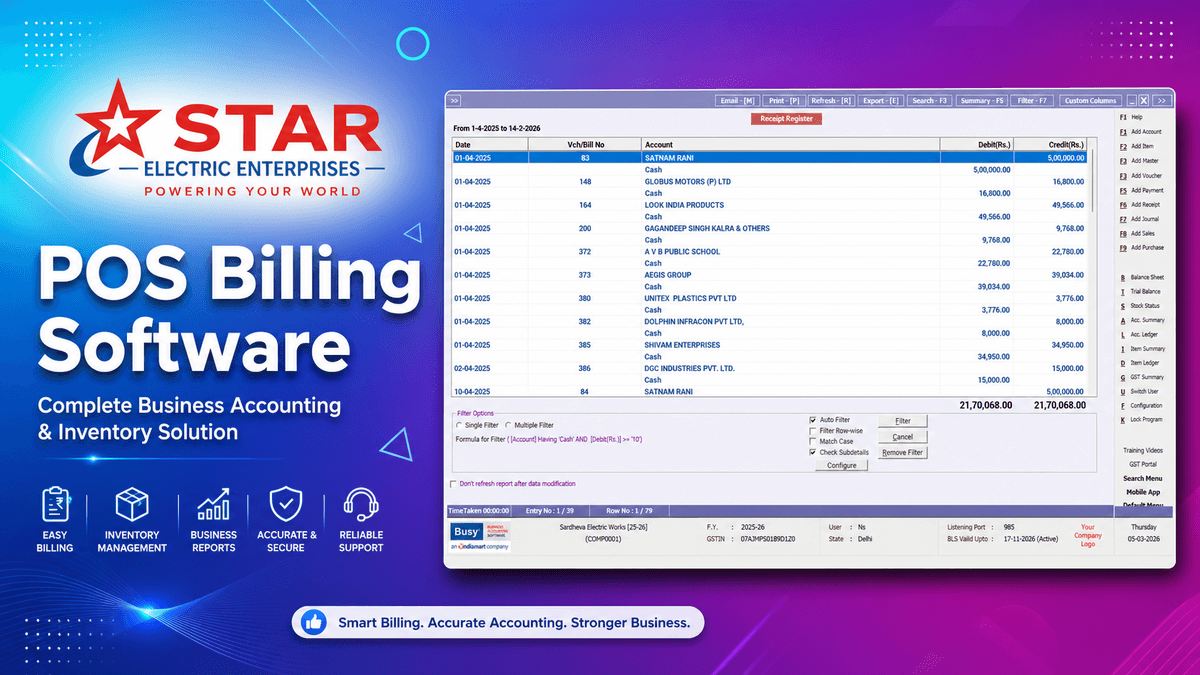The width and height of the screenshot is (1200, 675).
Task: Enable the Match Case checkbox
Action: click(x=813, y=441)
